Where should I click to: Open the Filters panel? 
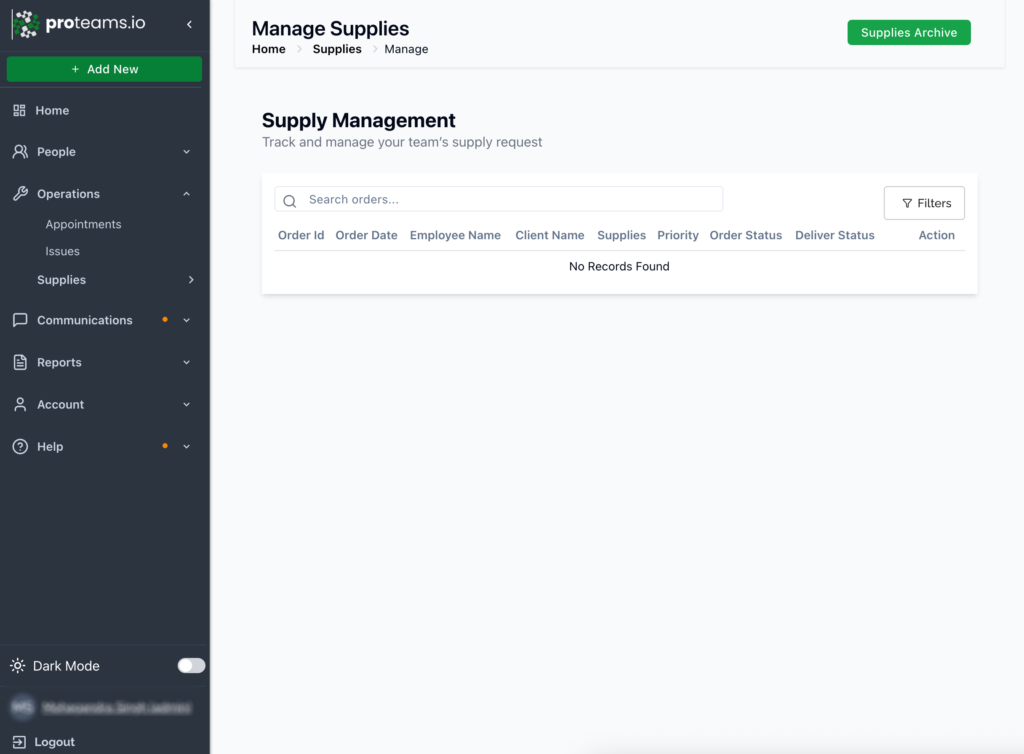[x=924, y=202]
